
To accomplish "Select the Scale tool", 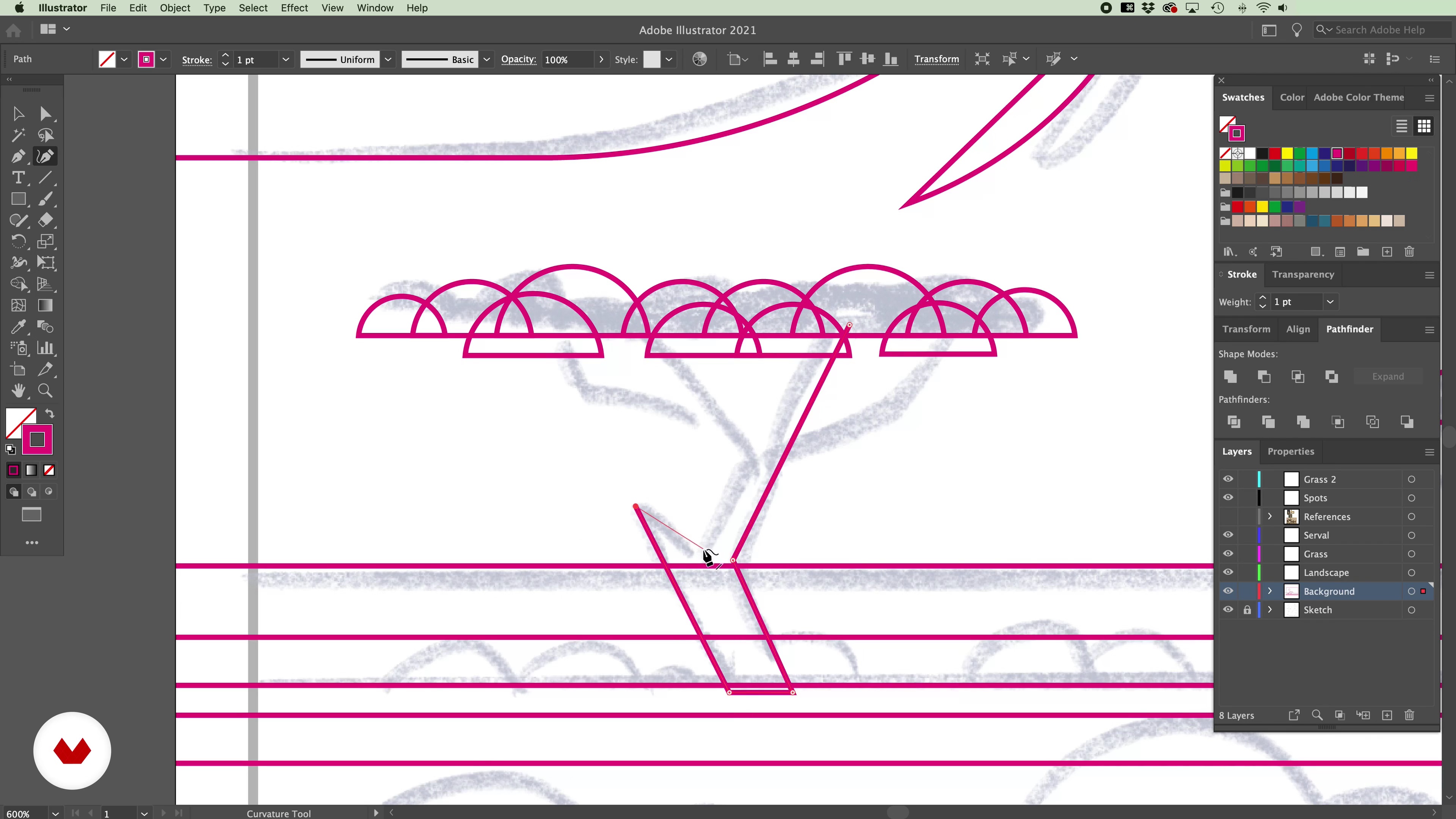I will coord(45,242).
